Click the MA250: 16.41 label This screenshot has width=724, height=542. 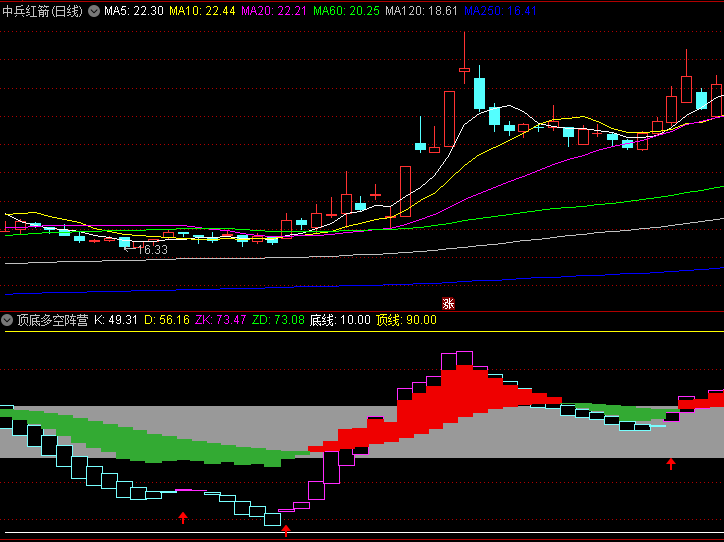[500, 11]
